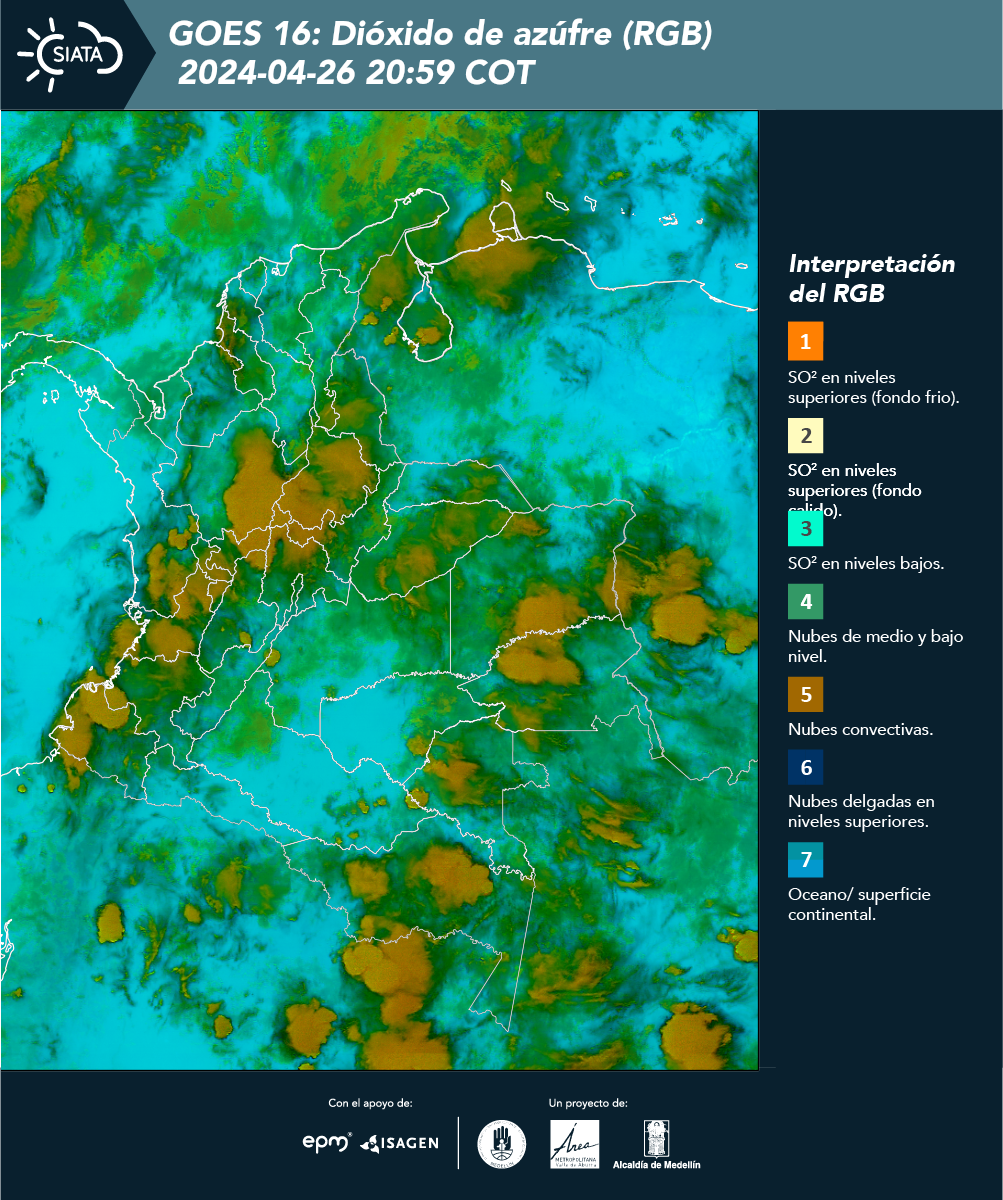This screenshot has height=1200, width=1003.
Task: Click 'Un proyecto de:' footer text
Action: tap(588, 1103)
